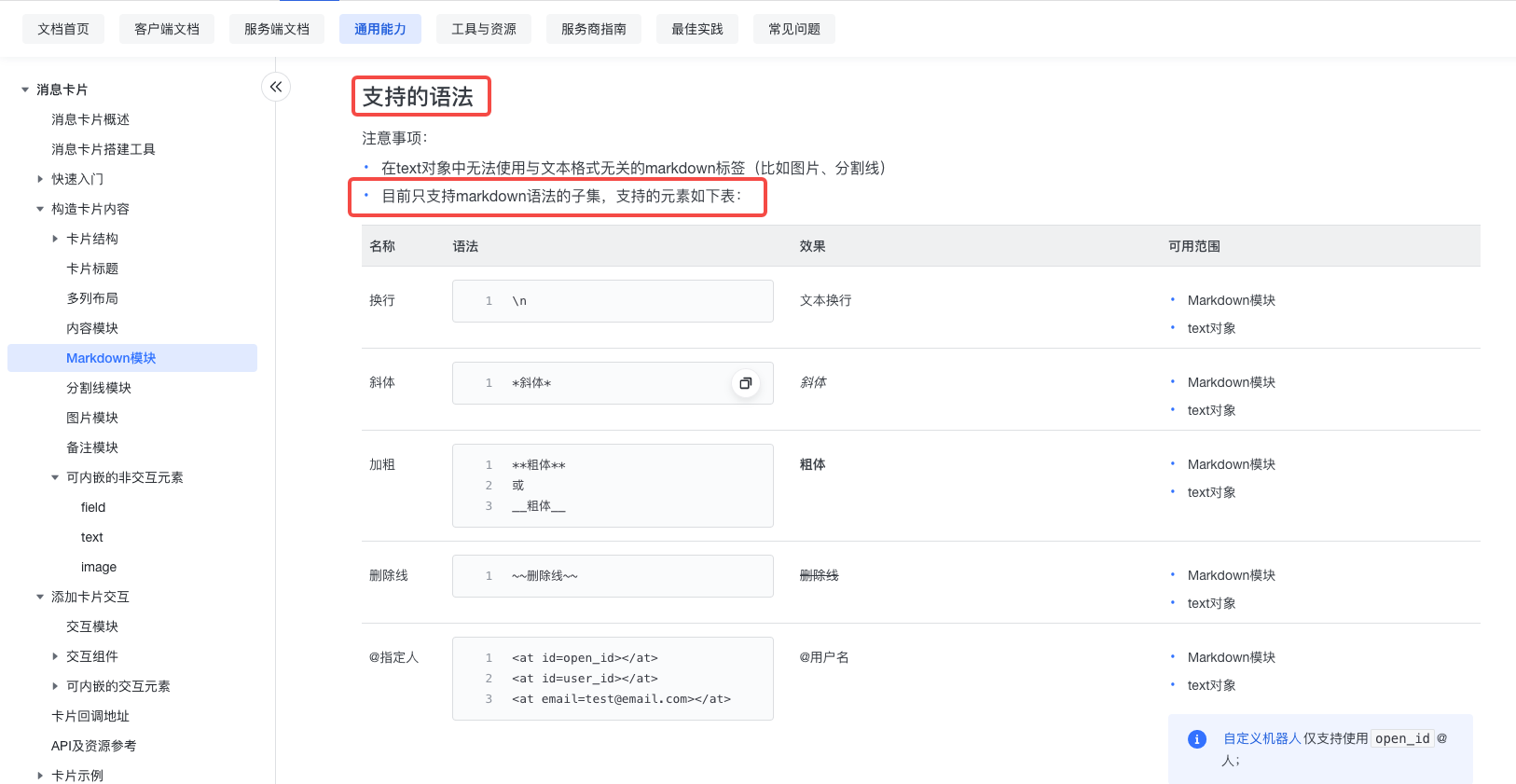The image size is (1516, 784).
Task: Open 消息卡片概述 page
Action: [x=90, y=119]
